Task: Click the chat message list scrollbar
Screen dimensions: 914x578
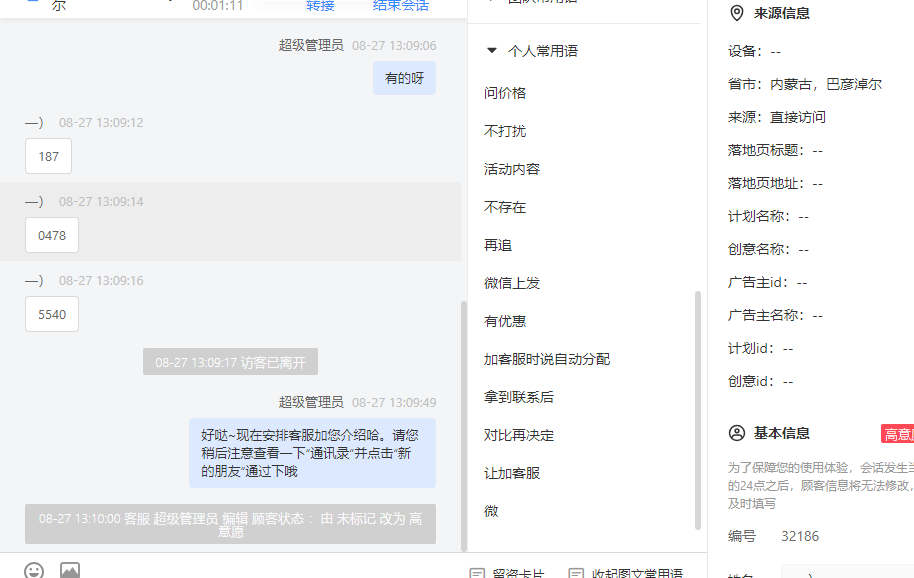Action: (x=464, y=426)
